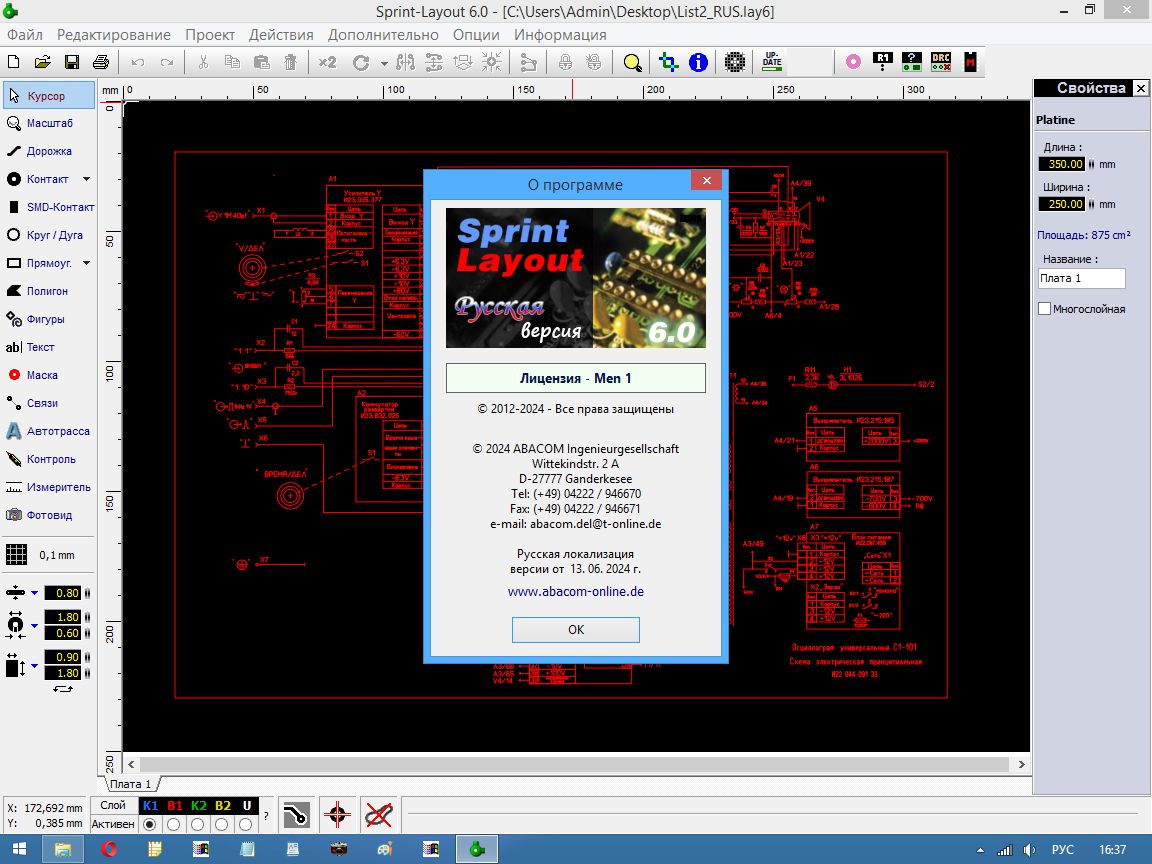
Task: Click the РУС language indicator
Action: (x=1062, y=849)
